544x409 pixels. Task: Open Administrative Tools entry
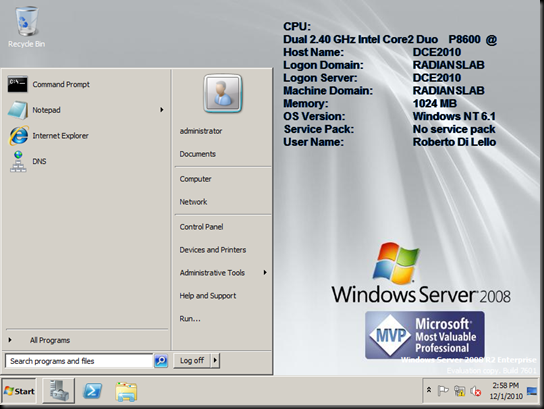coord(223,273)
